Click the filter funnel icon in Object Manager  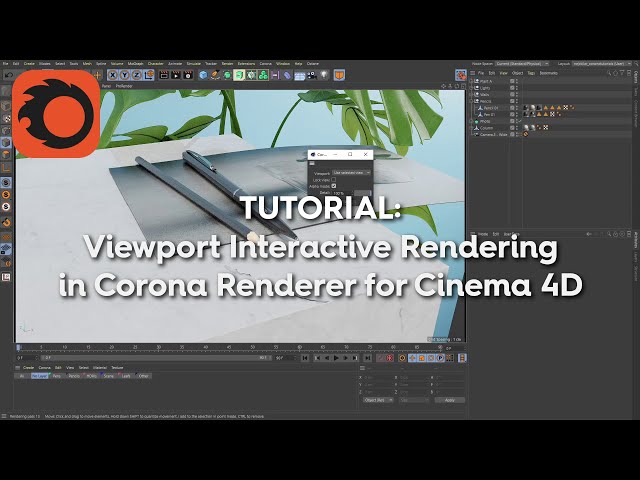[x=622, y=73]
